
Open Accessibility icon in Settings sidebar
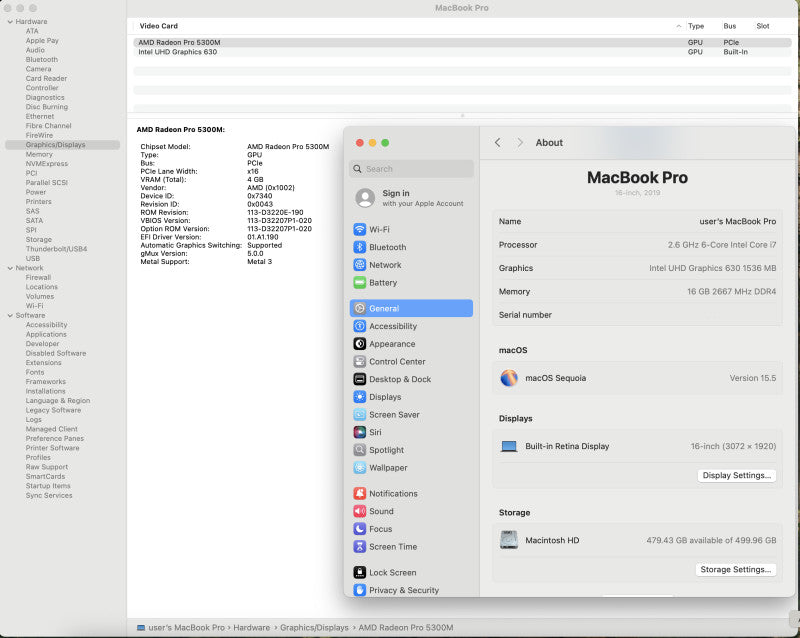pyautogui.click(x=360, y=326)
